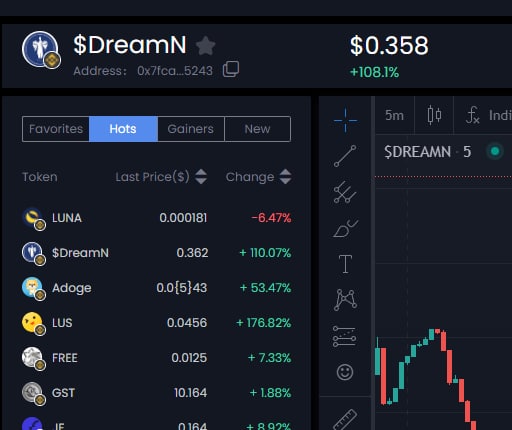The height and width of the screenshot is (430, 512).
Task: Click the Address 0x7fca...5243 text
Action: pos(143,71)
